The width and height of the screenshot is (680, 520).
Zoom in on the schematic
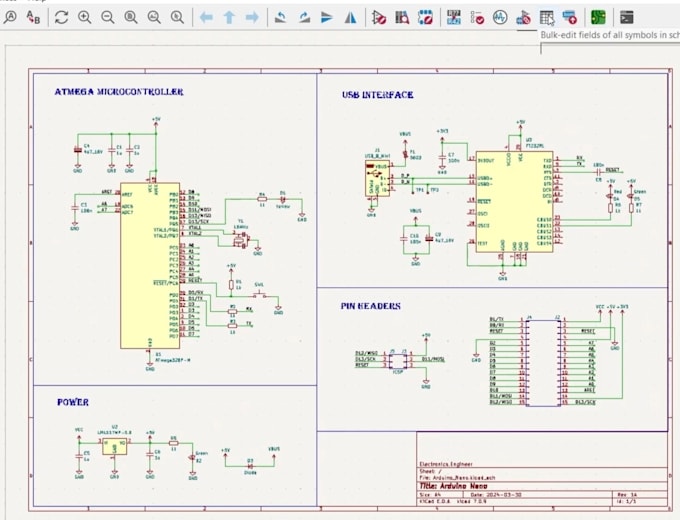pyautogui.click(x=84, y=17)
